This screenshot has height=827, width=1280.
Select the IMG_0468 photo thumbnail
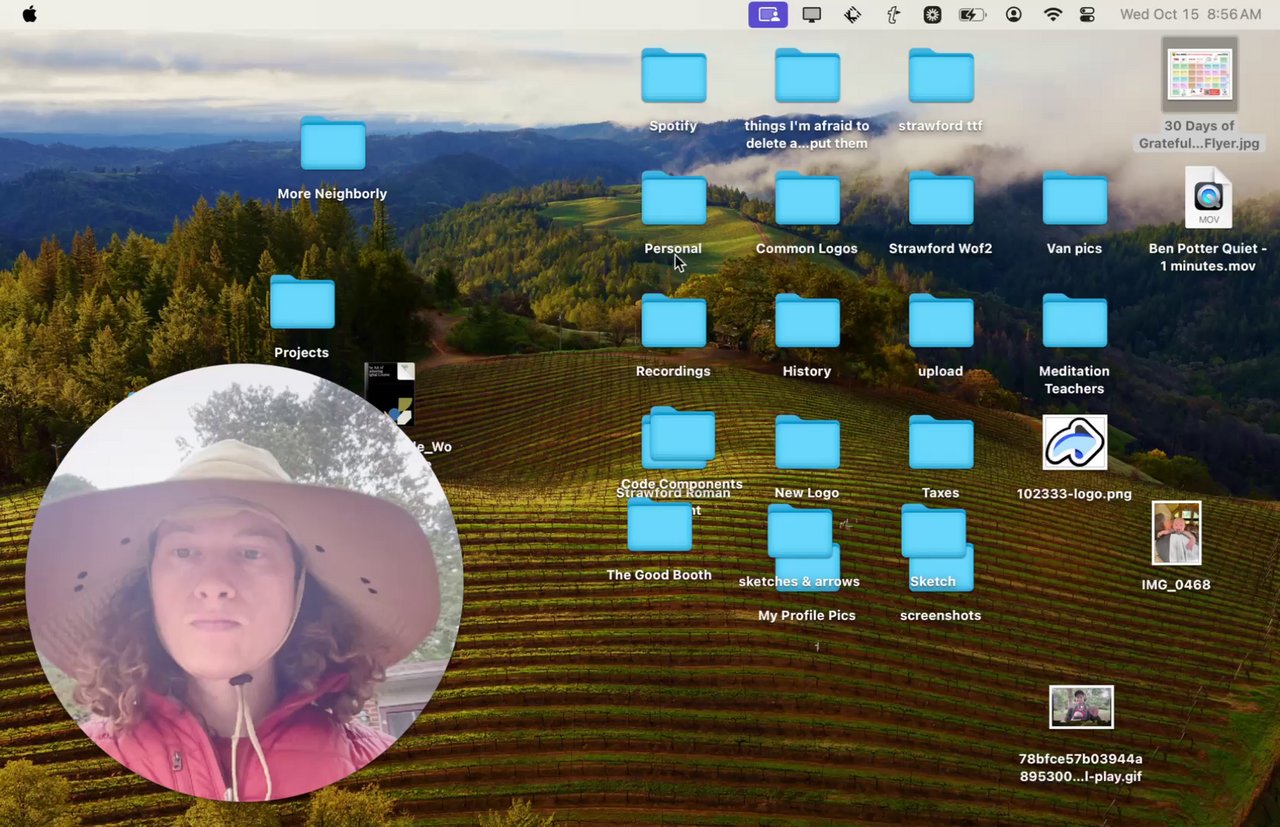1176,533
